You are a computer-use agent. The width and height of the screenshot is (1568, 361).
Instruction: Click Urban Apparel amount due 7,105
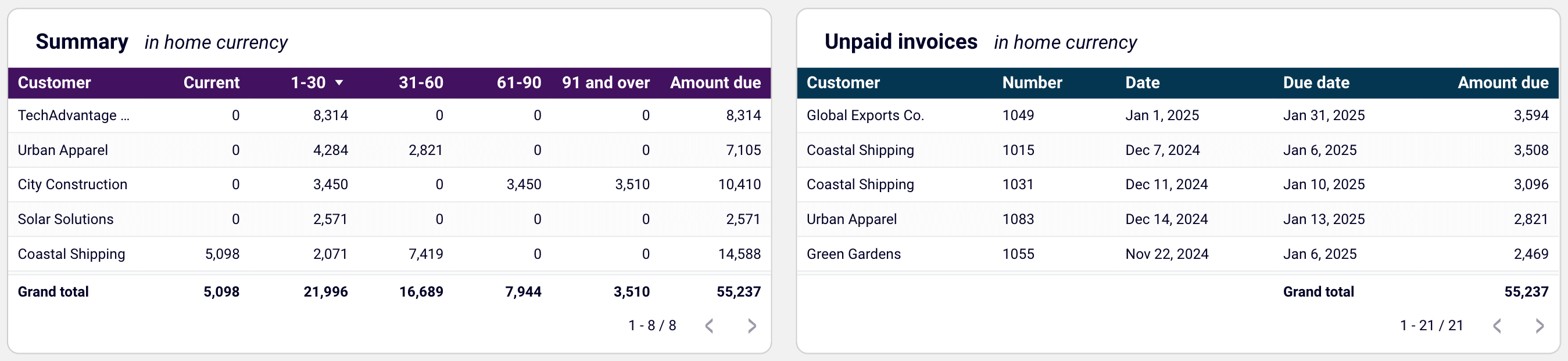pyautogui.click(x=743, y=150)
